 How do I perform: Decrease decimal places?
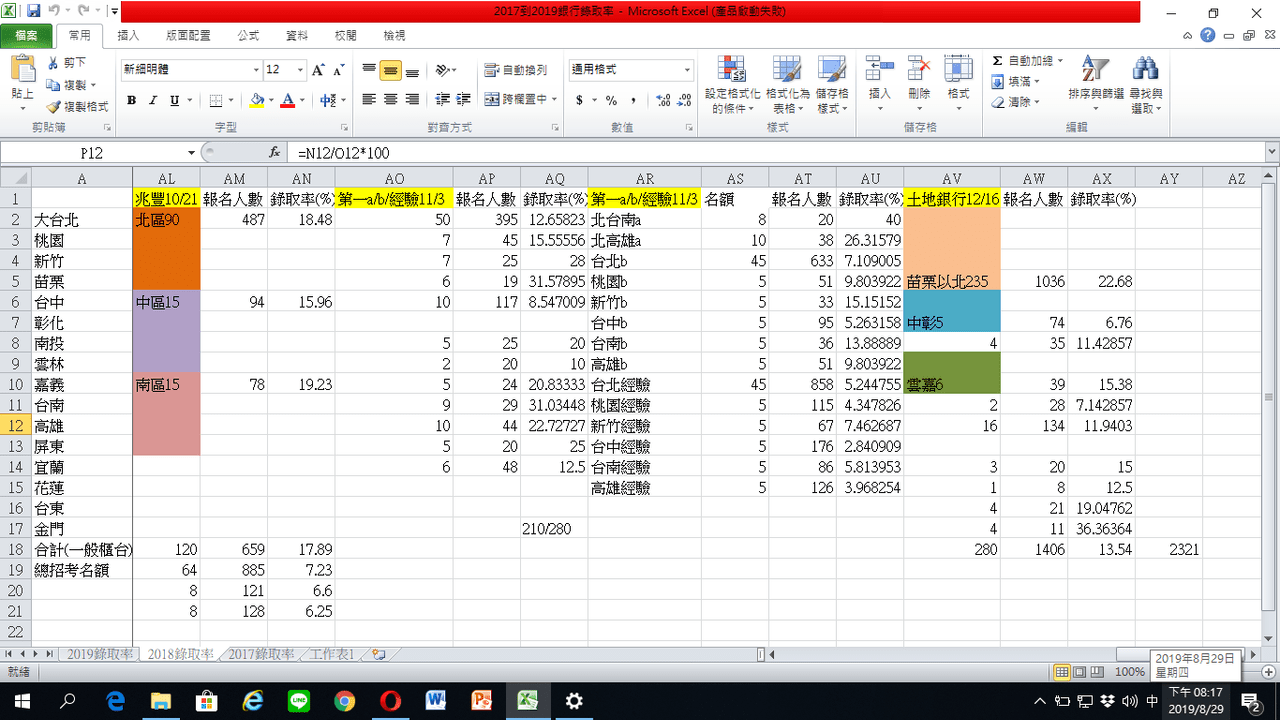pyautogui.click(x=684, y=100)
